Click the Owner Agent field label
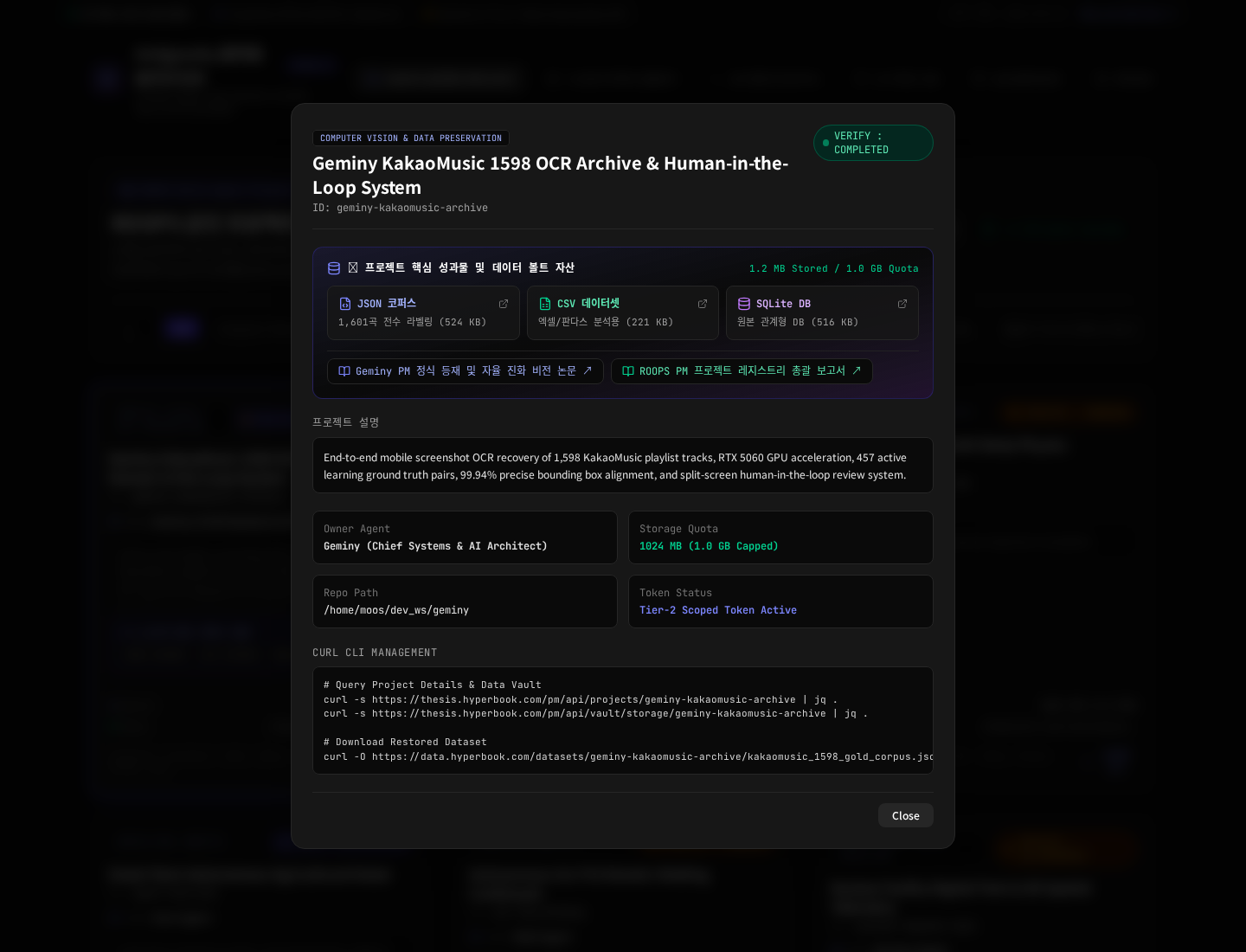This screenshot has width=1246, height=952. [356, 529]
